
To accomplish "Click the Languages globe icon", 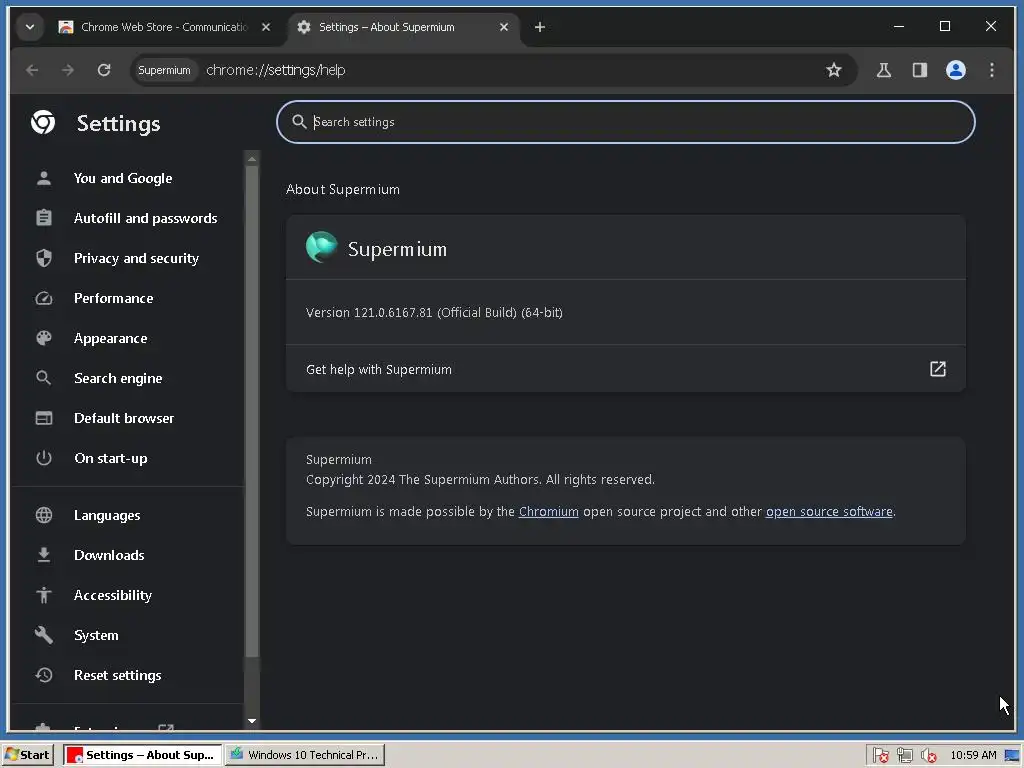I will coord(44,515).
